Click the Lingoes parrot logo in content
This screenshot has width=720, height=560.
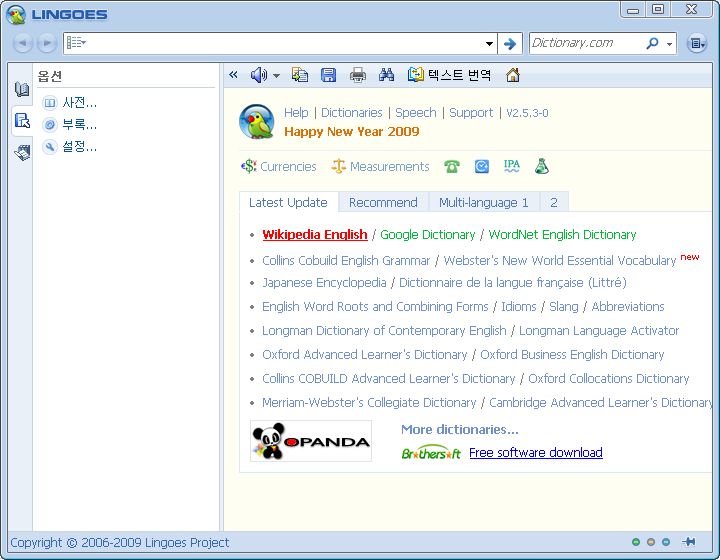tap(257, 122)
